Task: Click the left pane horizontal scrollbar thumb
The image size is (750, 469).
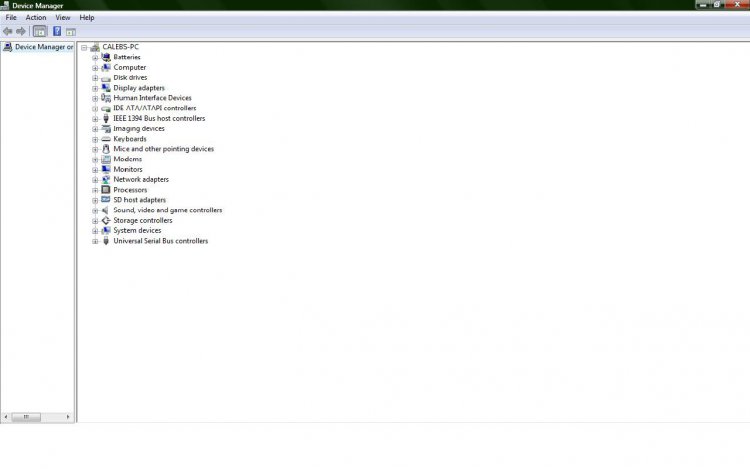Action: coord(26,417)
